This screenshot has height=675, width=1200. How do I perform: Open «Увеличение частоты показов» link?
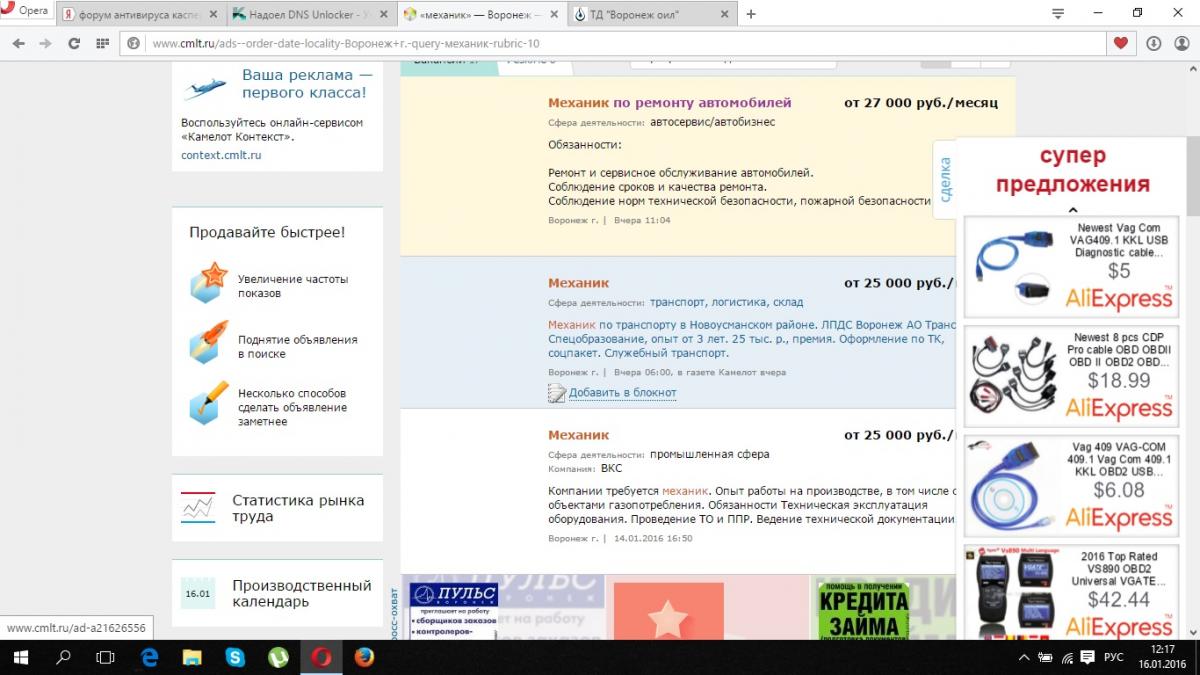(293, 286)
